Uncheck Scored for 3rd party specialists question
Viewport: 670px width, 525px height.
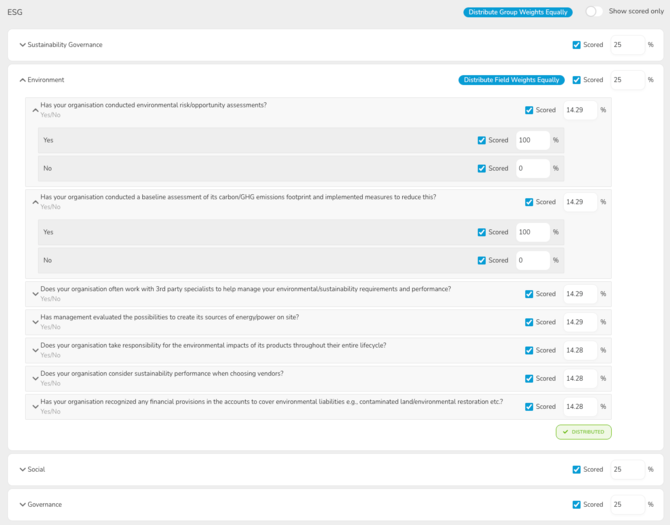coord(529,294)
